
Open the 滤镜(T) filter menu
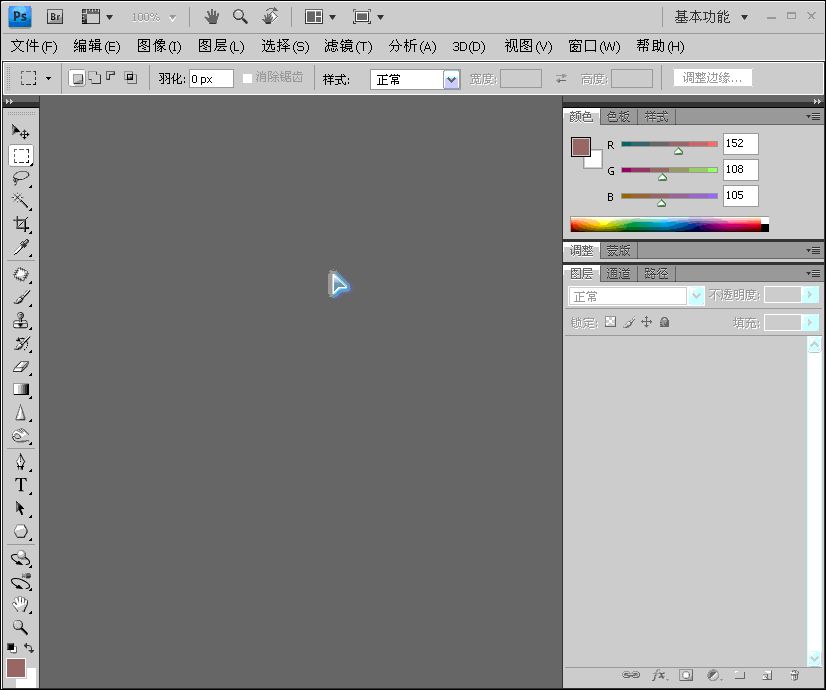coord(347,46)
